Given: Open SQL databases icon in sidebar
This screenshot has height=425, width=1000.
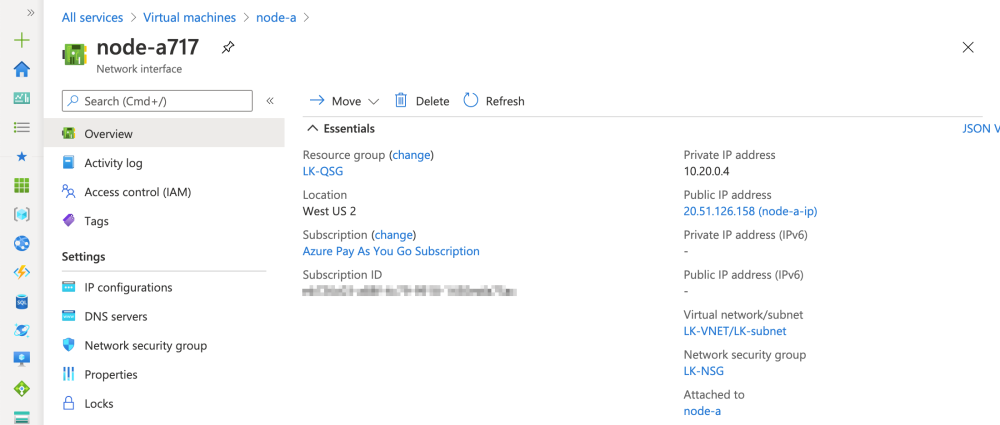Looking at the screenshot, I should click(21, 302).
